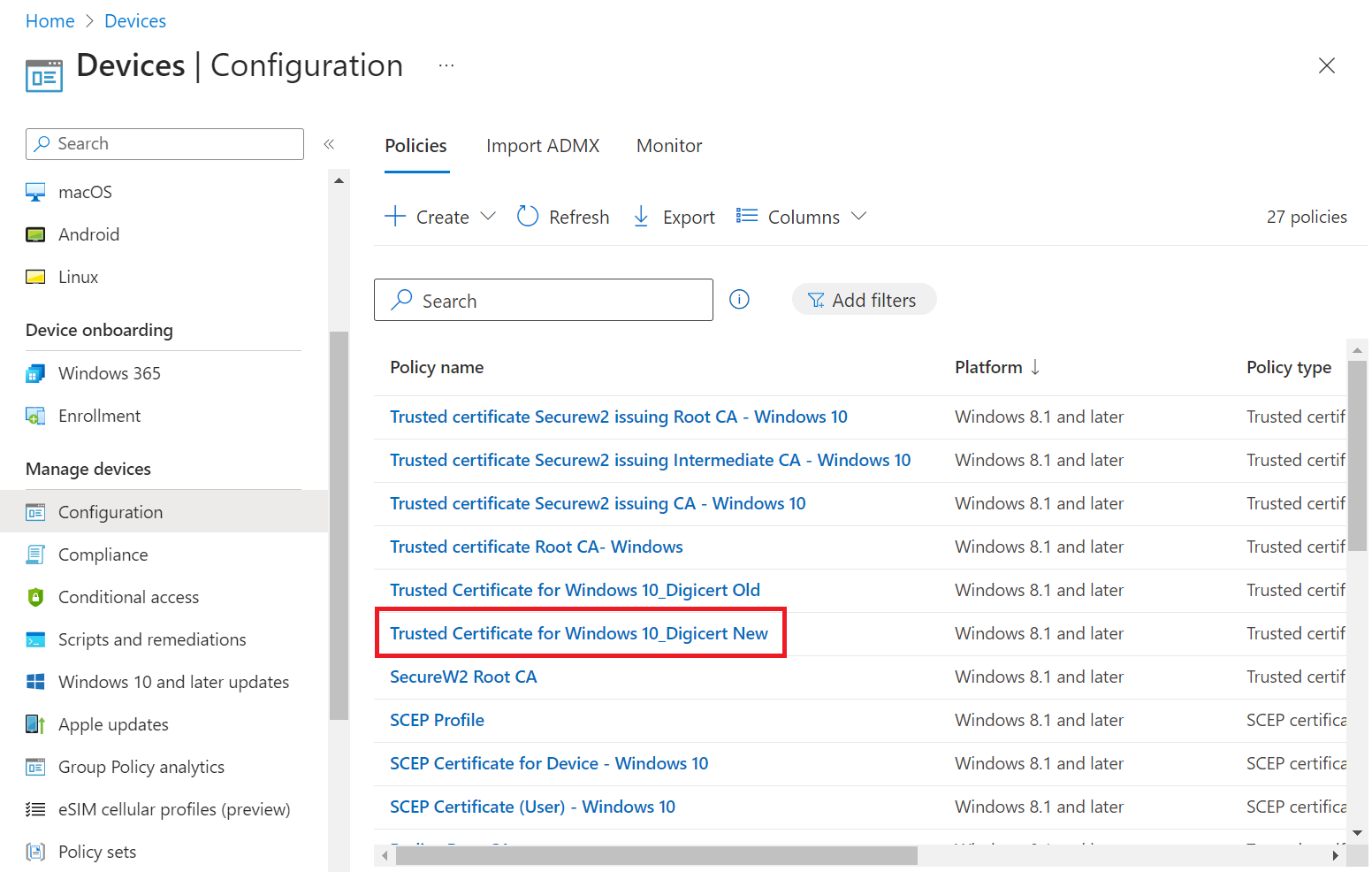
Task: Click the Windows 10 updates logo icon
Action: (x=35, y=682)
